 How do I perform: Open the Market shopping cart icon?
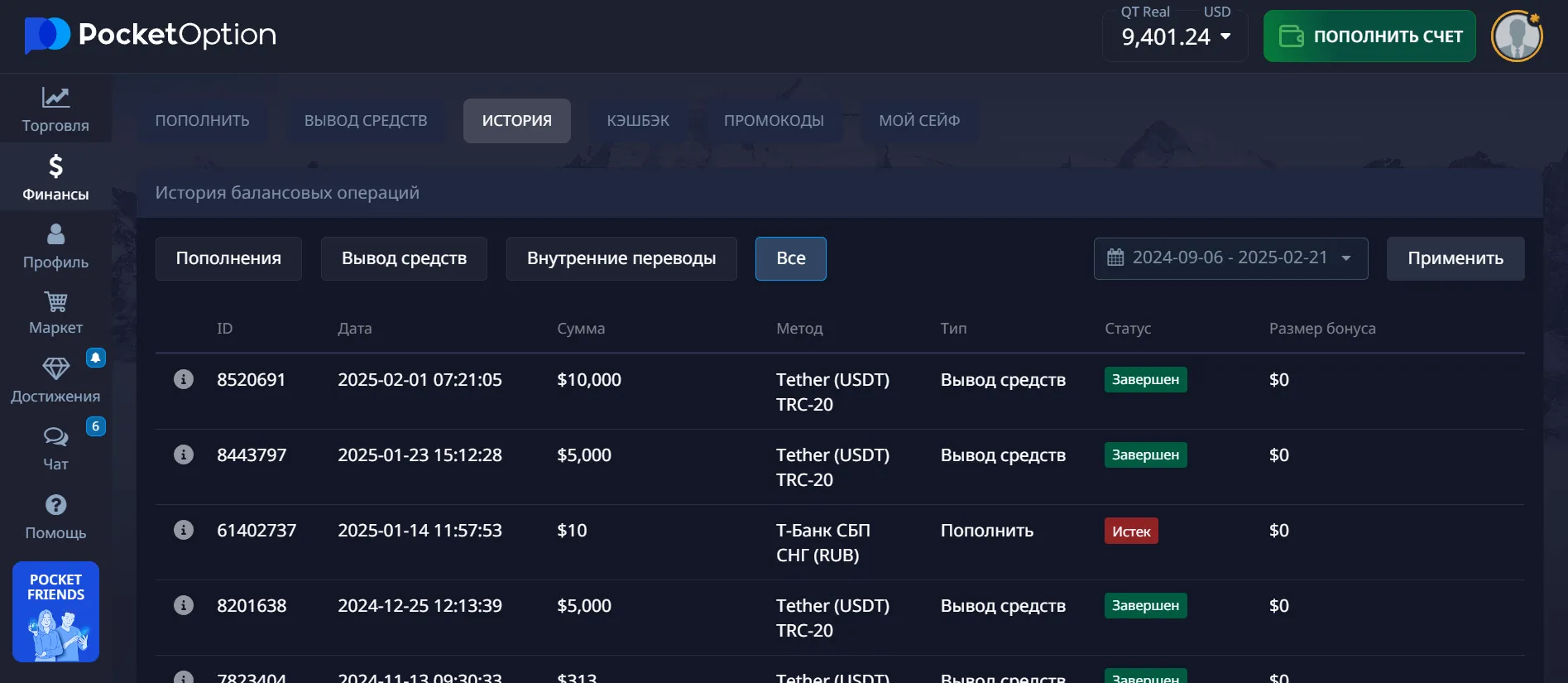click(55, 302)
